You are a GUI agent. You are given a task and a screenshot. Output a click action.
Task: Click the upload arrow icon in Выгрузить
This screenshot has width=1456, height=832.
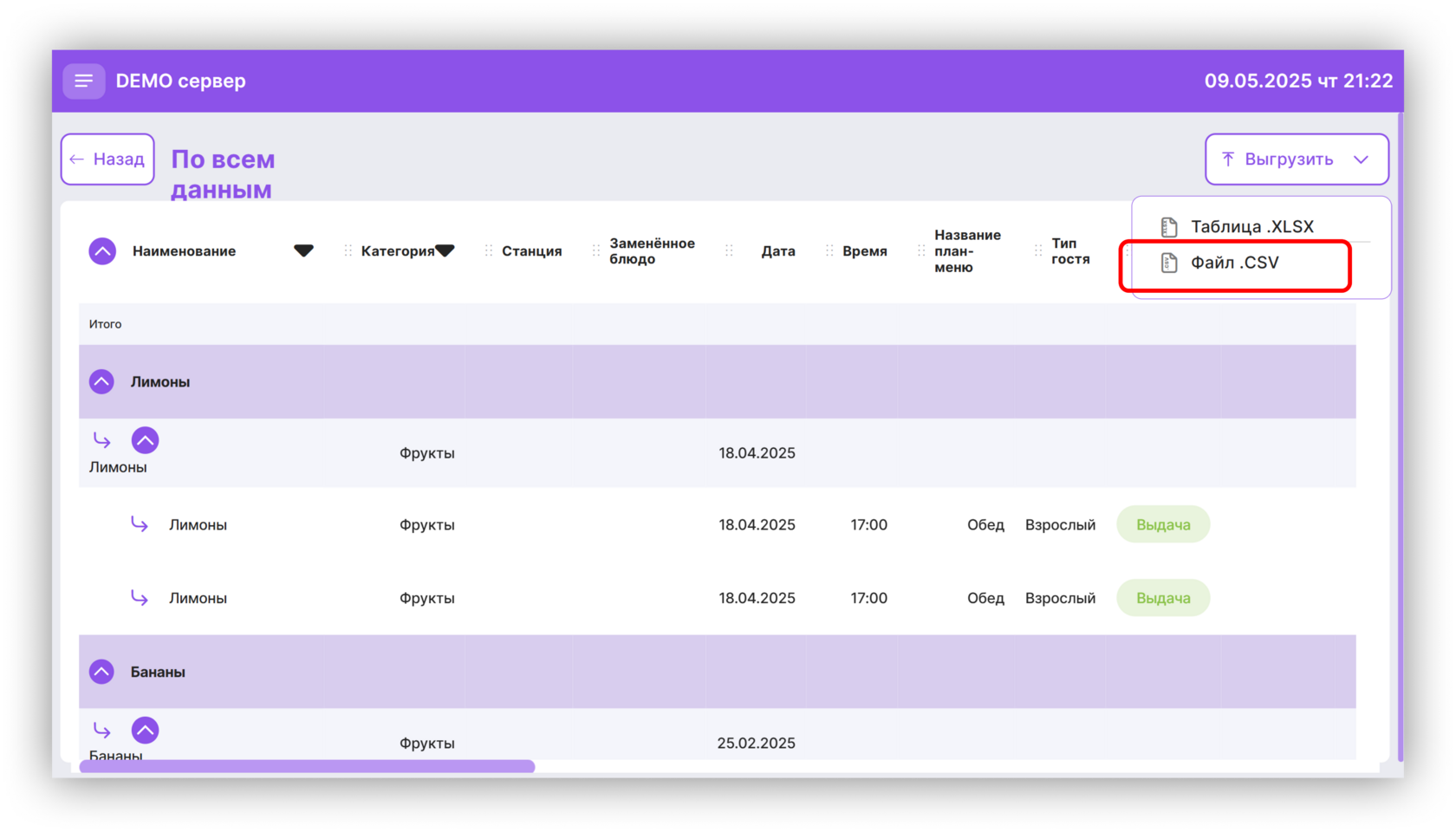pos(1228,159)
